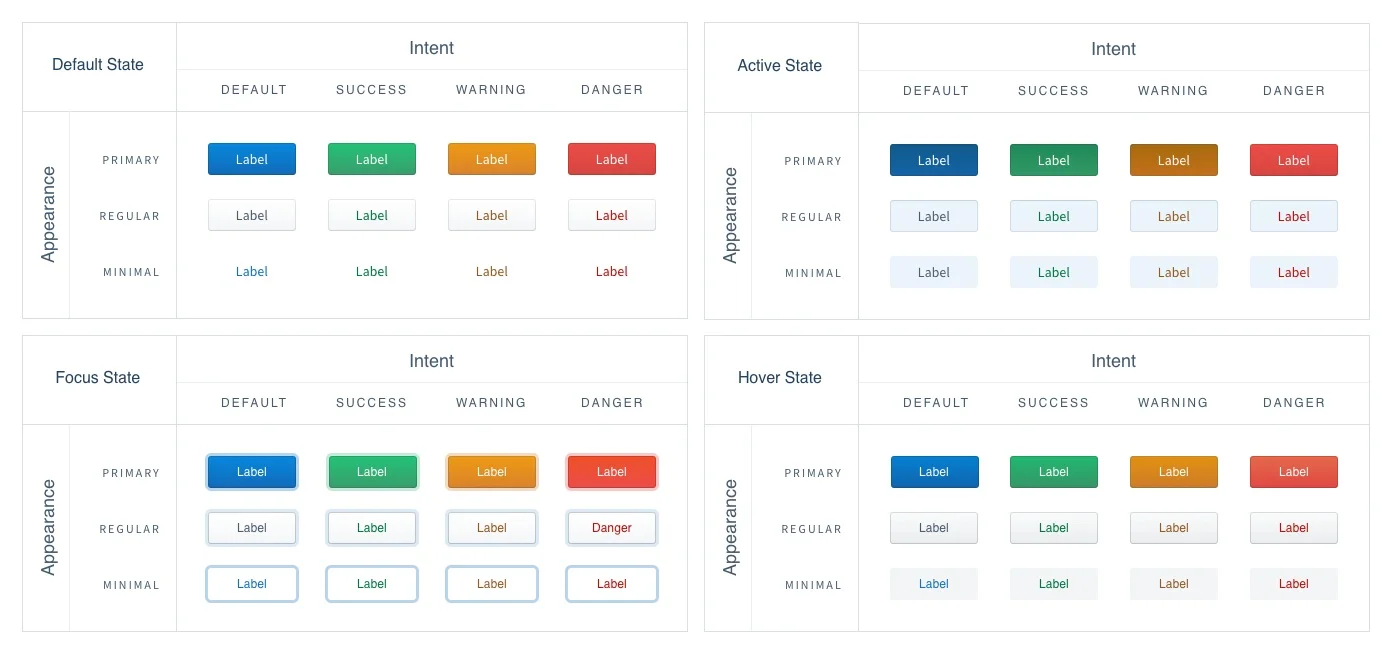The width and height of the screenshot is (1392, 654).
Task: Click the blue primary button in Hover State
Action: coord(934,472)
